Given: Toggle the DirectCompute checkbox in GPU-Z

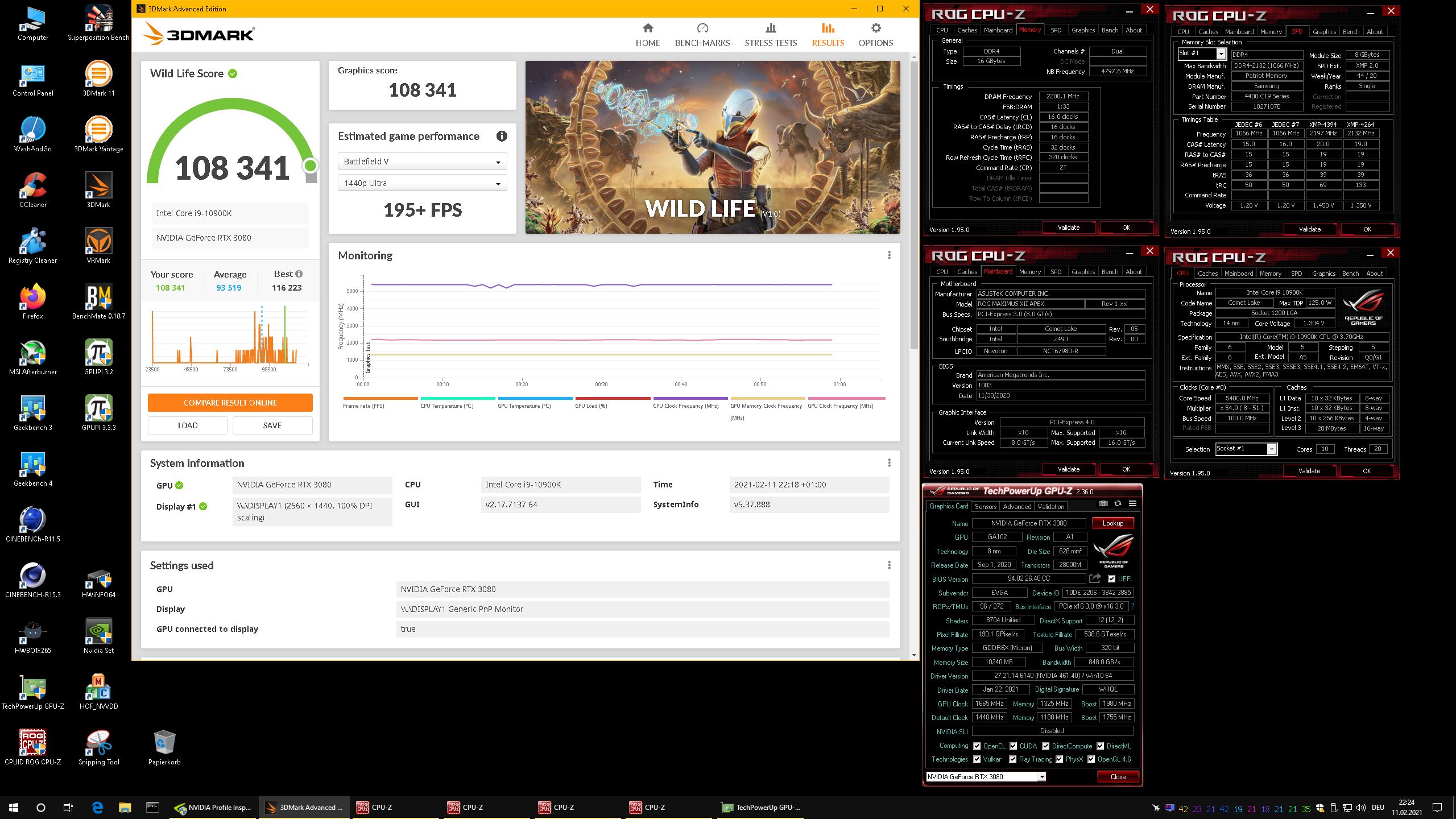Looking at the screenshot, I should [x=1045, y=746].
